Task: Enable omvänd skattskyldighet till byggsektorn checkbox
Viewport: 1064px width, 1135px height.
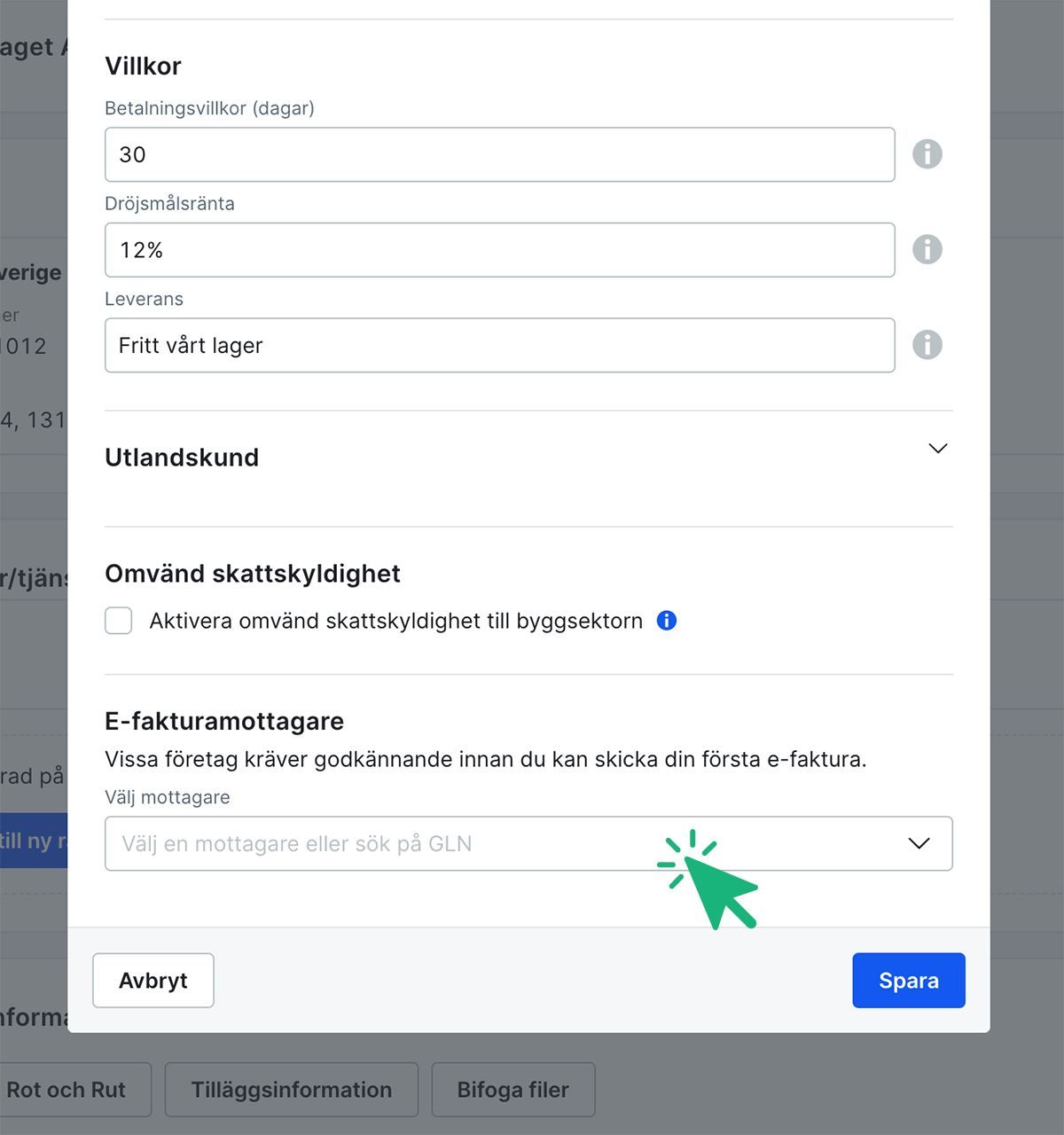Action: click(119, 621)
